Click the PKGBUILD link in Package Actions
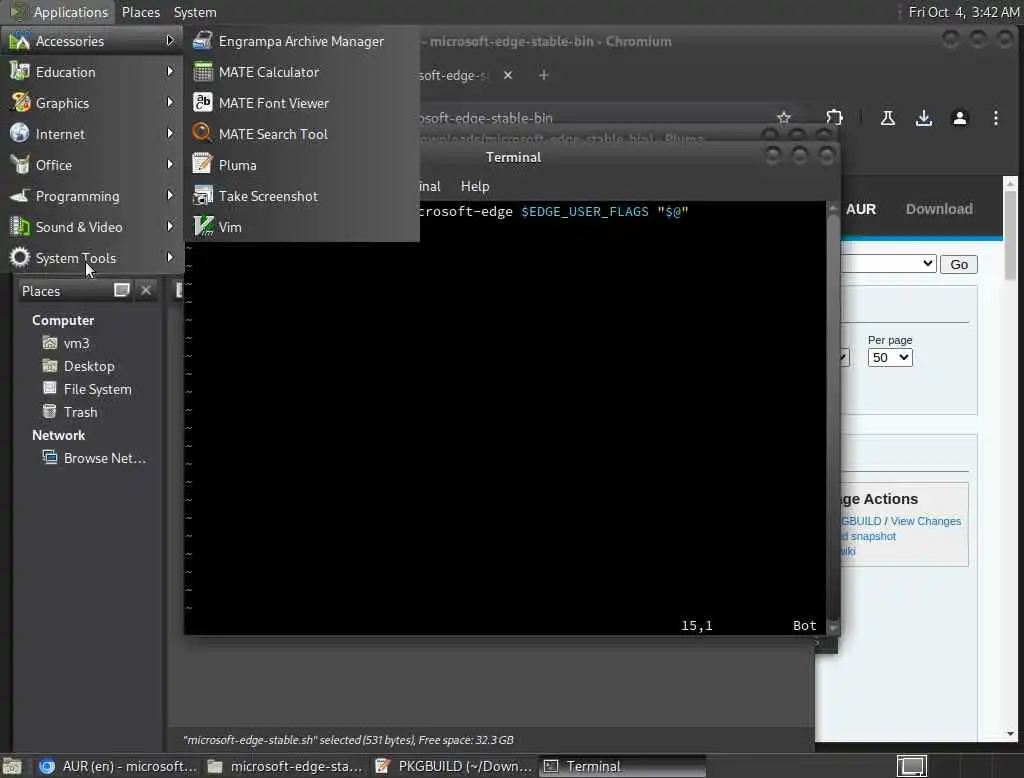 click(x=861, y=521)
